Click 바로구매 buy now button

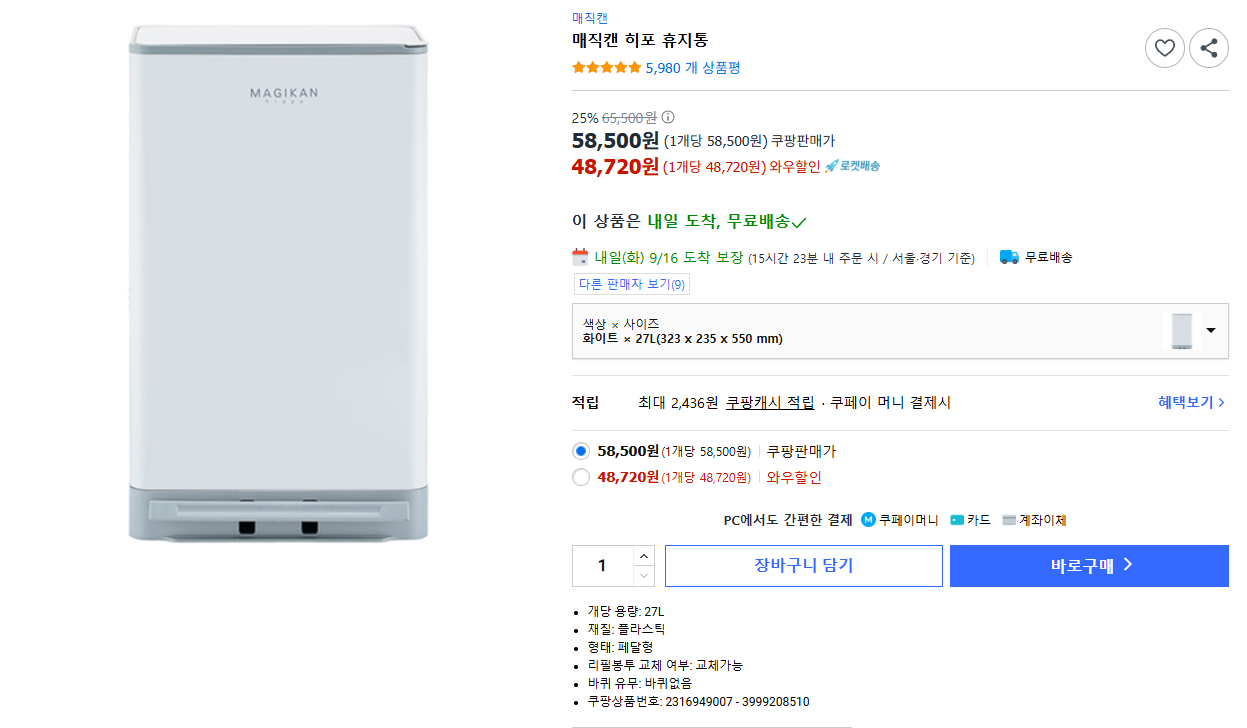(x=1089, y=565)
